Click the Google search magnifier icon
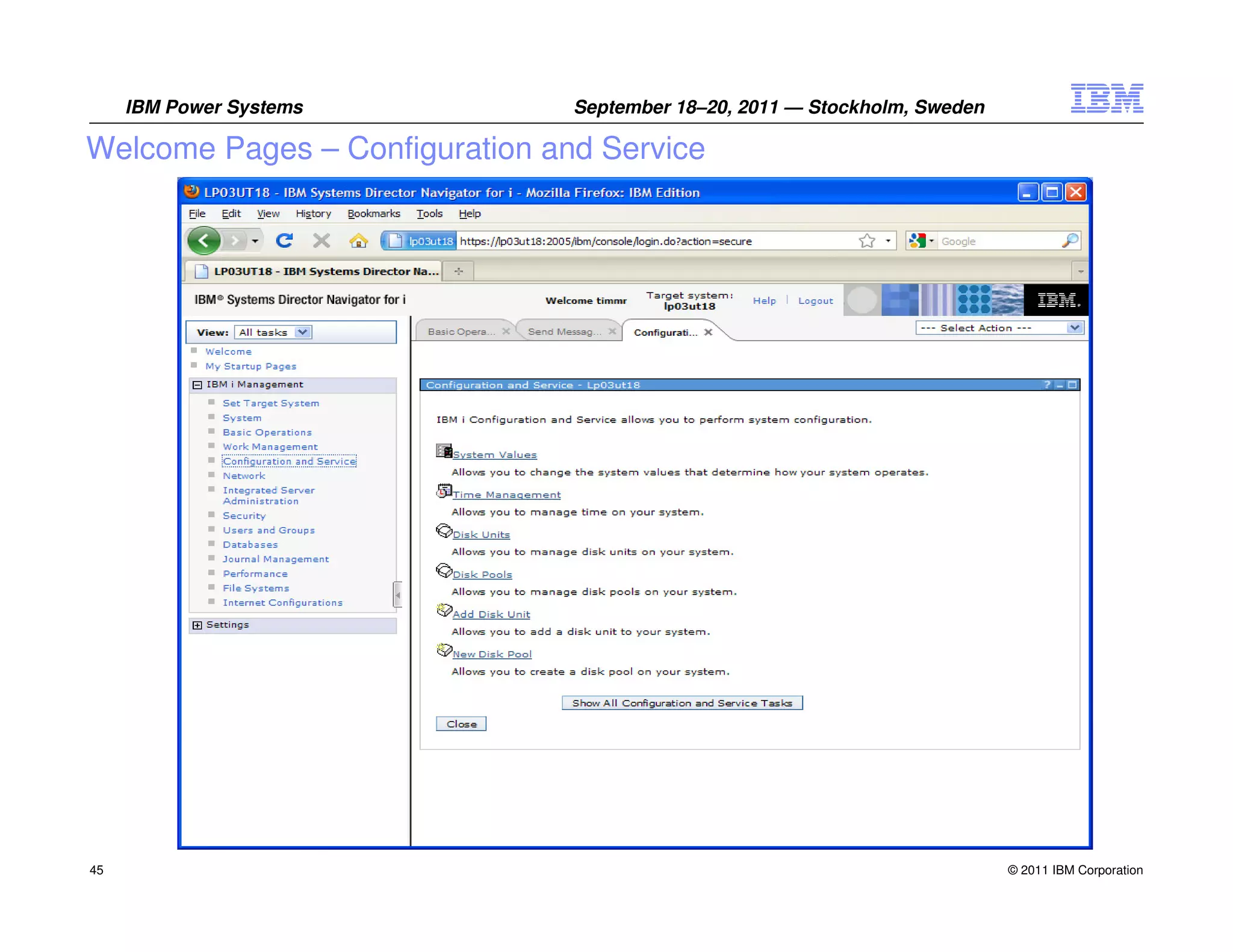 coord(1070,241)
